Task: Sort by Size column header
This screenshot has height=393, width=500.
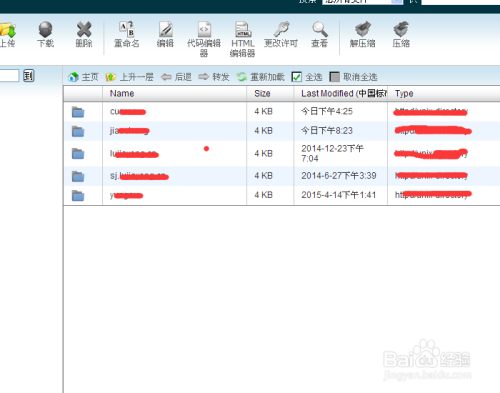Action: [x=270, y=94]
